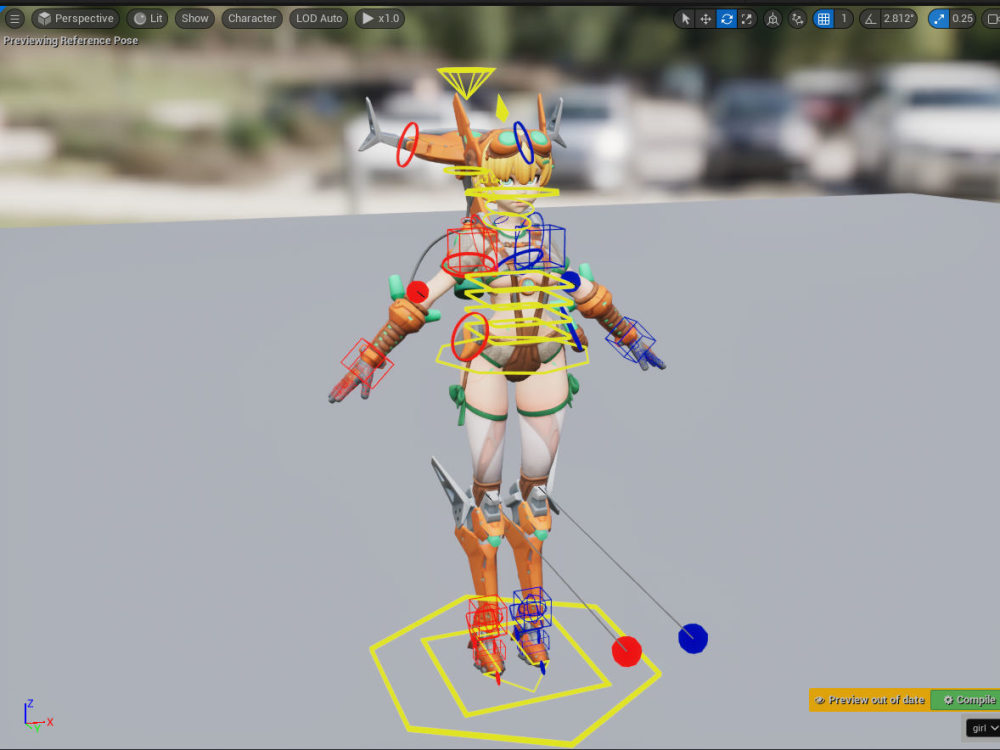This screenshot has height=750, width=1000.
Task: Select the red sphere control at the elbow
Action: (x=418, y=292)
